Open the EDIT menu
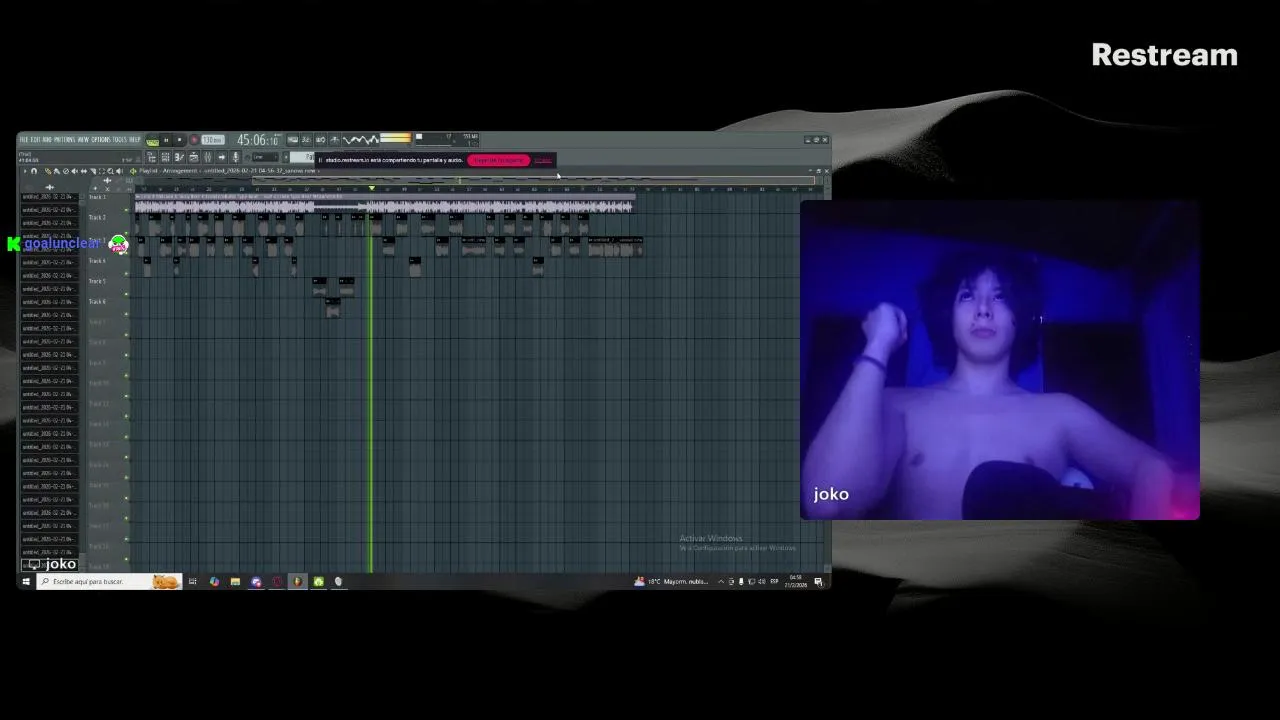 click(33, 140)
